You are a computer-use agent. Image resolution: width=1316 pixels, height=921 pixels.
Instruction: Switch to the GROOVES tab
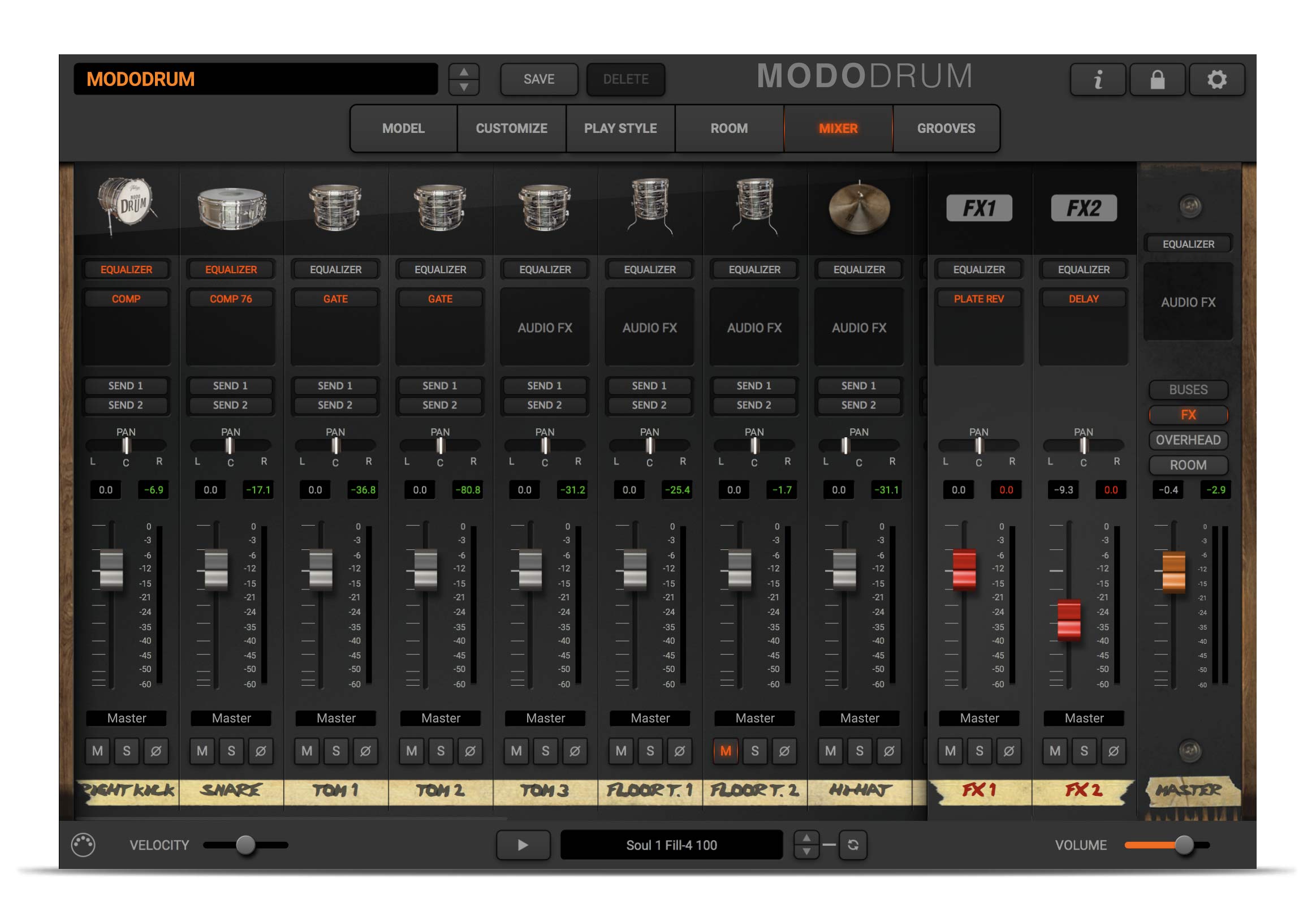(946, 128)
